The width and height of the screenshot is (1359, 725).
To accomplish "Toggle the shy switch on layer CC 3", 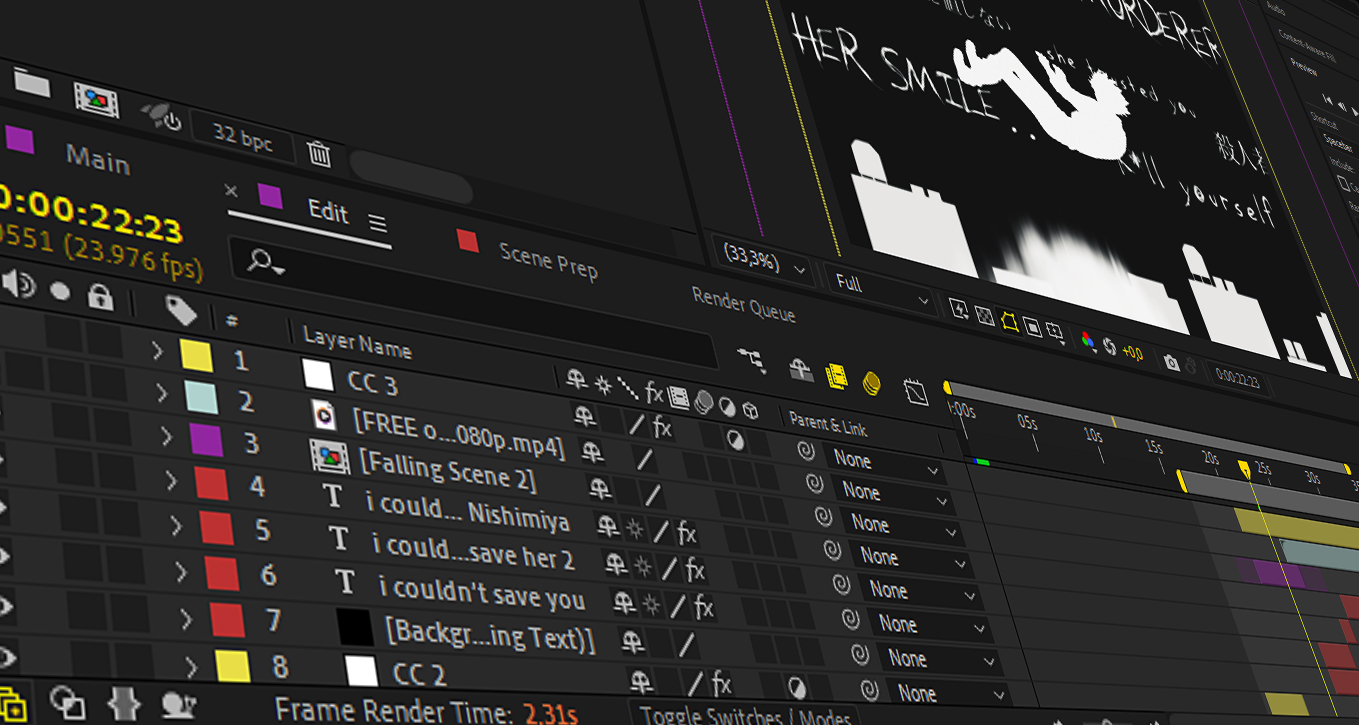I will pos(584,415).
